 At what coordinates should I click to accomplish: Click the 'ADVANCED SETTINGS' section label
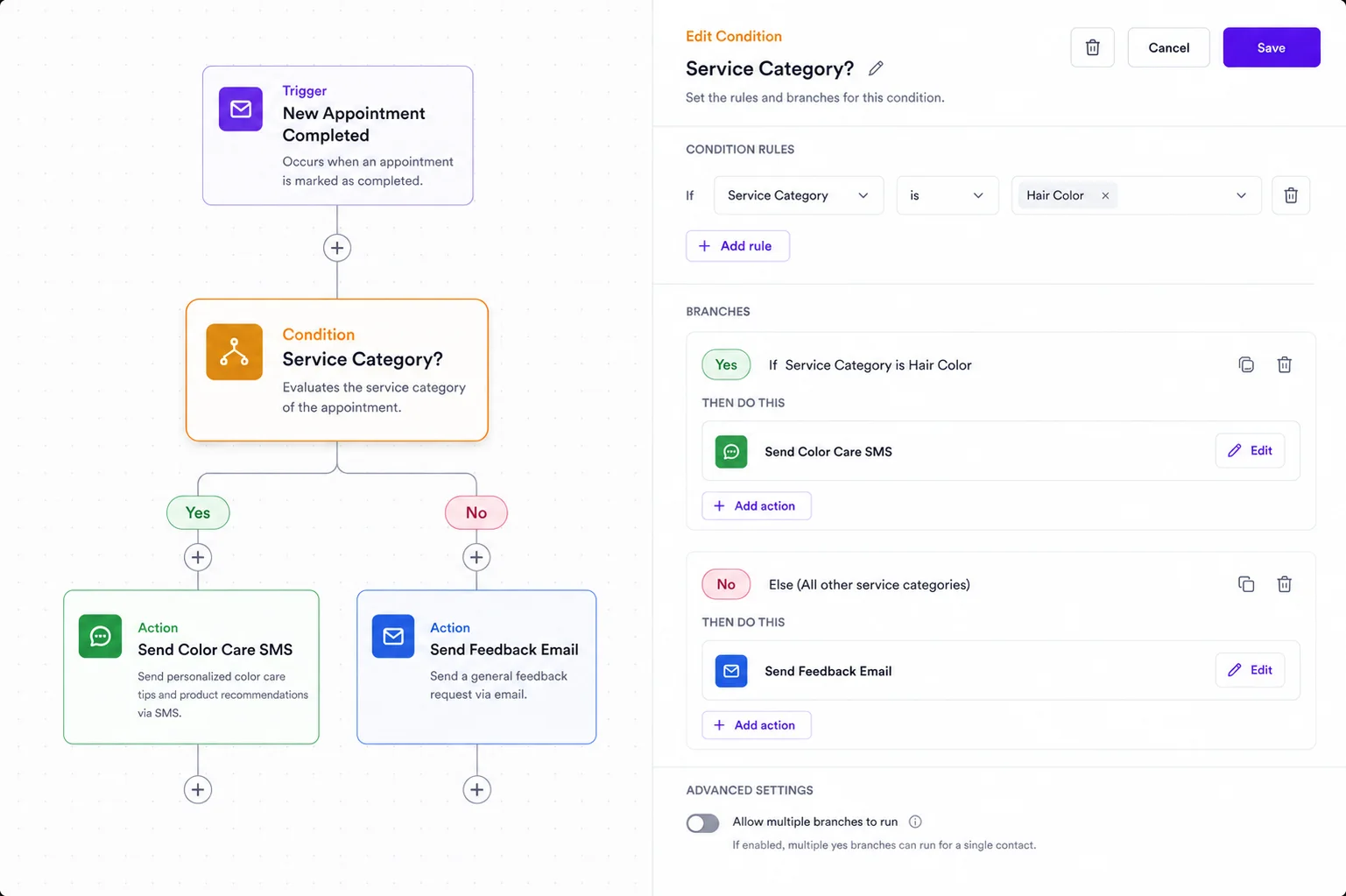750,790
